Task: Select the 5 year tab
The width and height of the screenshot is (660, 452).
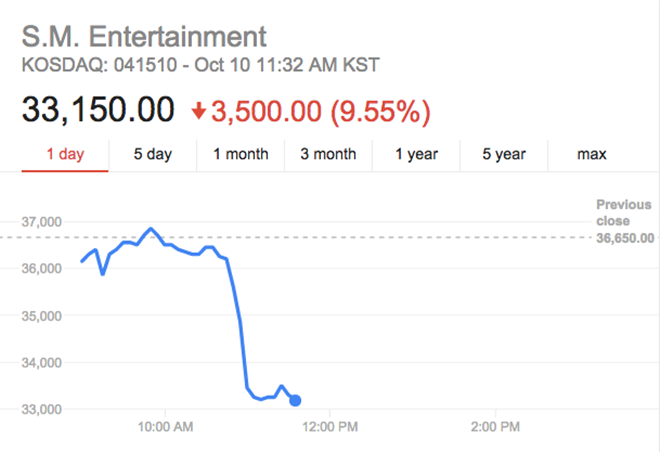Action: click(x=503, y=155)
